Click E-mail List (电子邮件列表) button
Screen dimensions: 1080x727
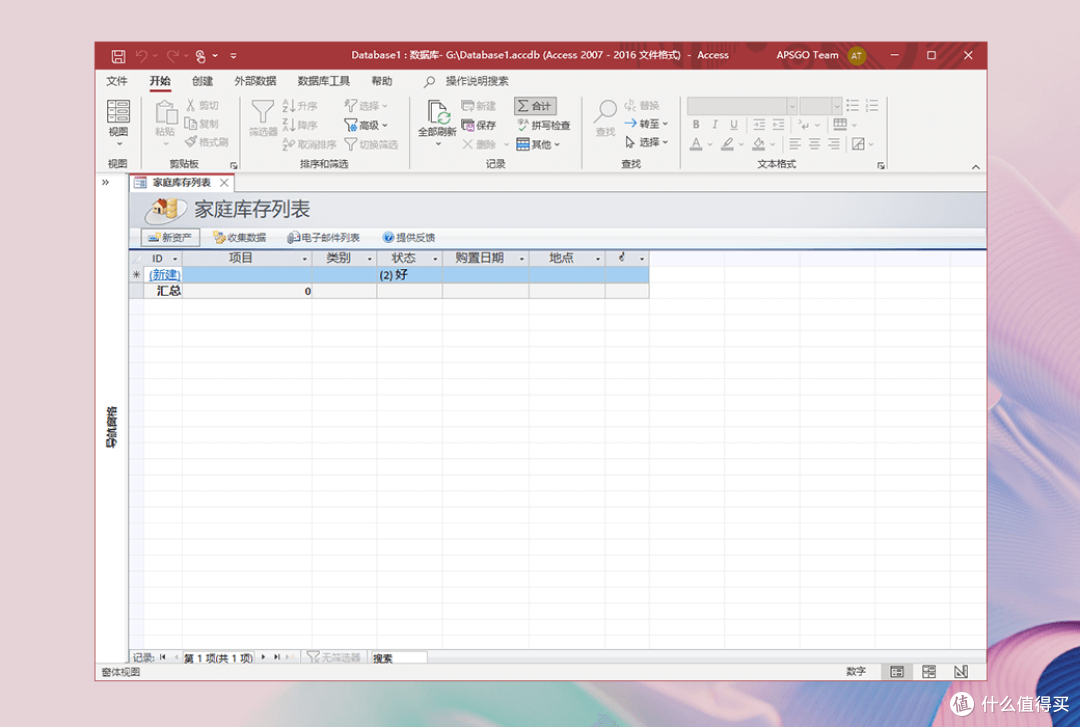[x=324, y=238]
